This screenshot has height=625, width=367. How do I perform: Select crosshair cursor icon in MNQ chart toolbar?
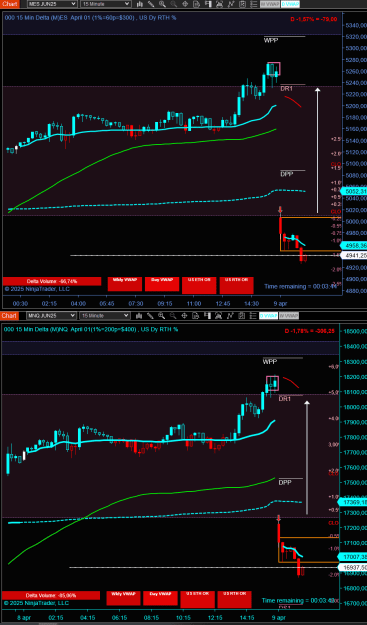click(184, 316)
